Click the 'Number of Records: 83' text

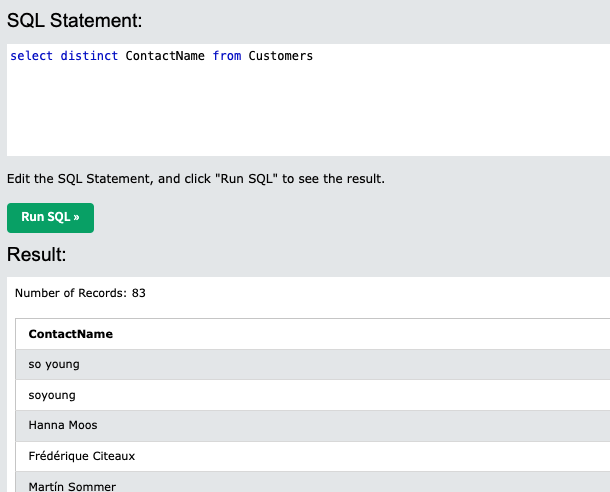(80, 293)
